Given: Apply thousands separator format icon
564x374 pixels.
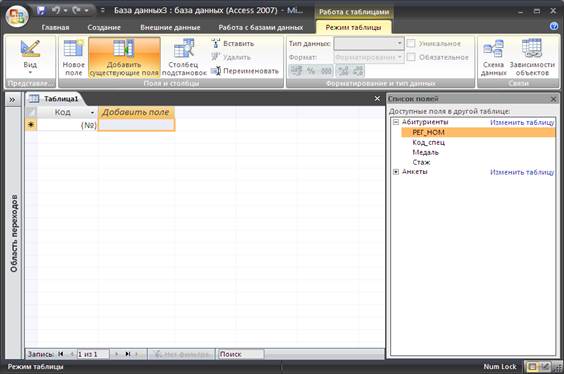Looking at the screenshot, I should [x=326, y=71].
